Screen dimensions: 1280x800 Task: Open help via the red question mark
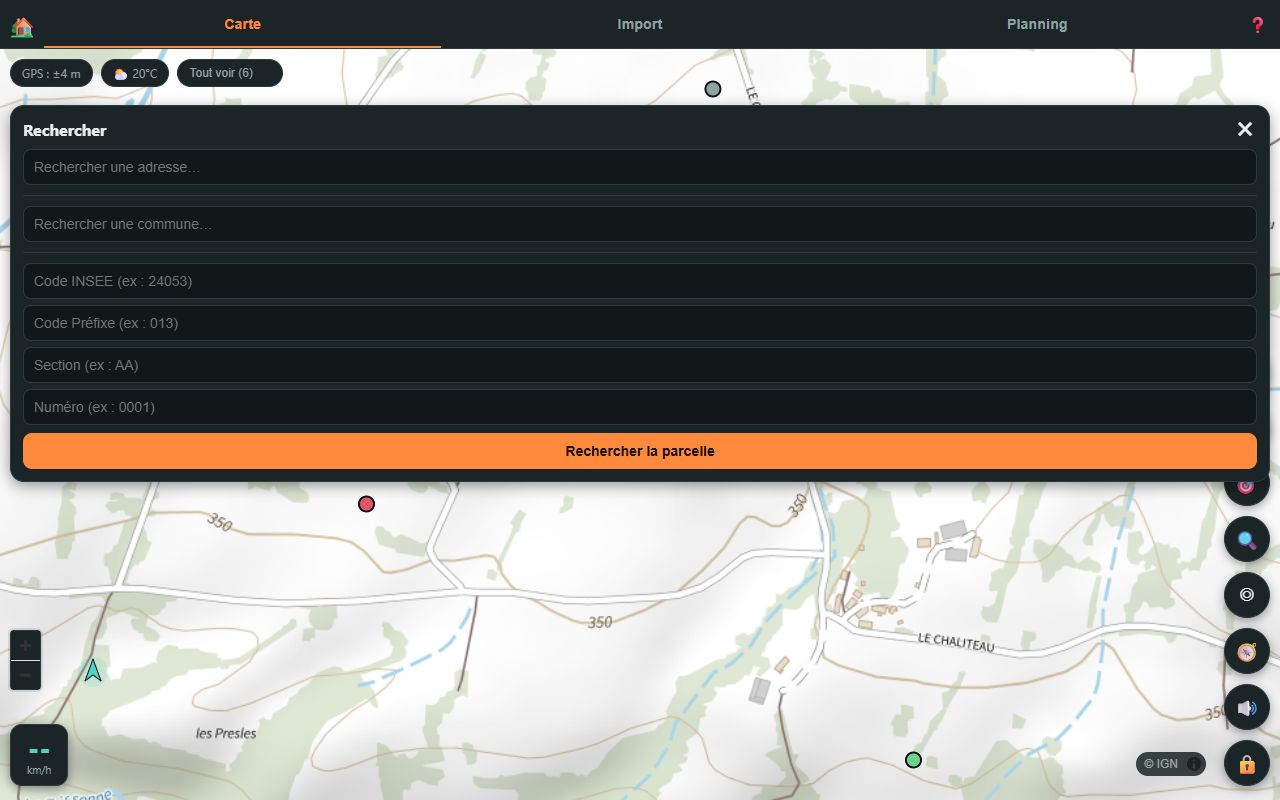(x=1257, y=25)
